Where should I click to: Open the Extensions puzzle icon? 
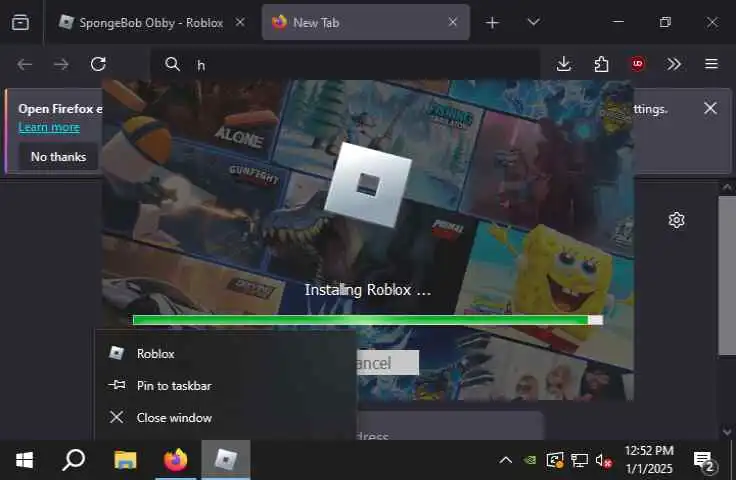click(x=601, y=64)
